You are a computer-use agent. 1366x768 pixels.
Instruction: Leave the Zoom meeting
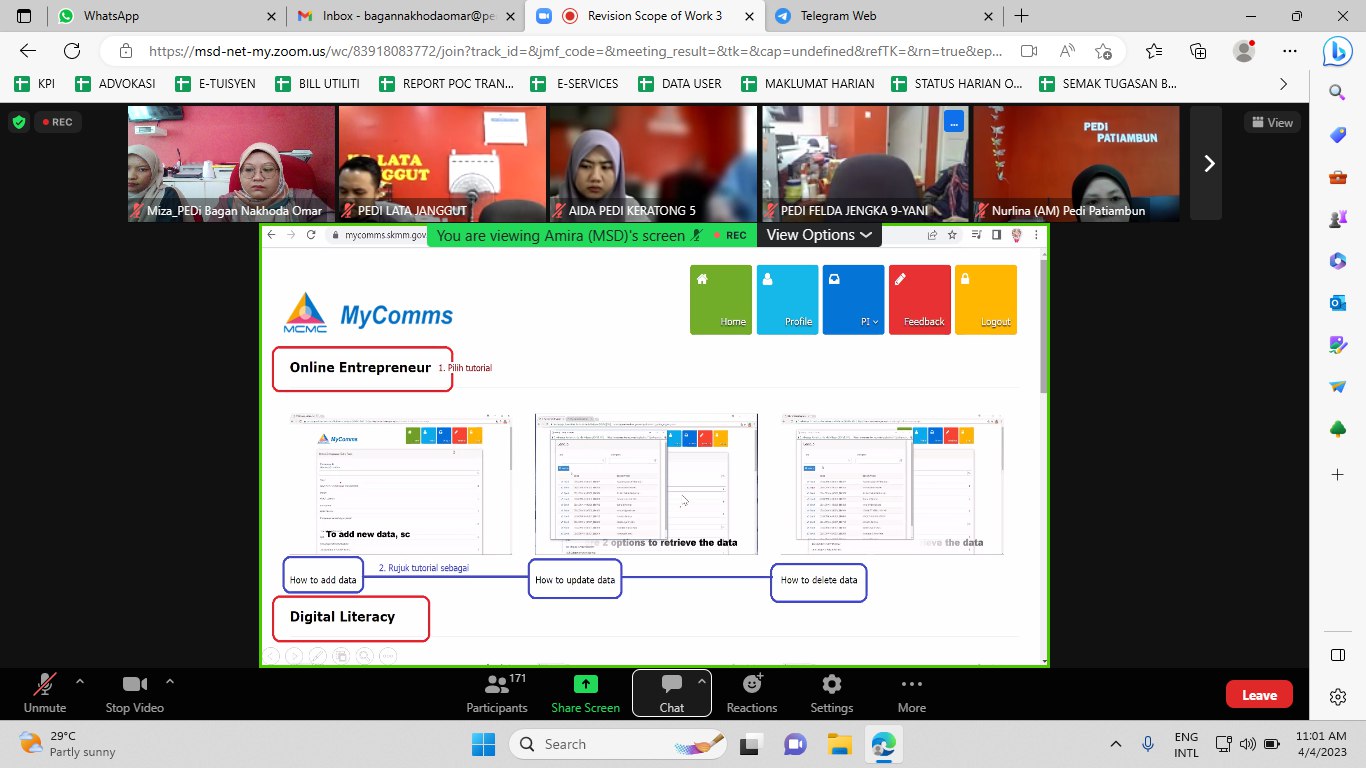point(1259,695)
